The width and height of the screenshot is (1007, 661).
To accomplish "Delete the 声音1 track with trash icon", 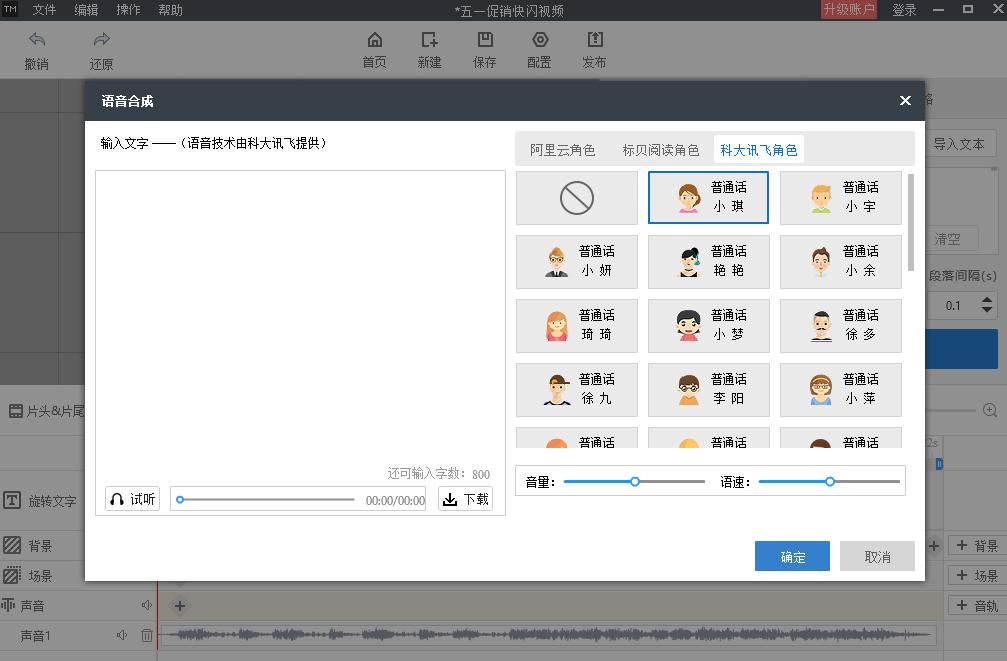I will (x=147, y=635).
